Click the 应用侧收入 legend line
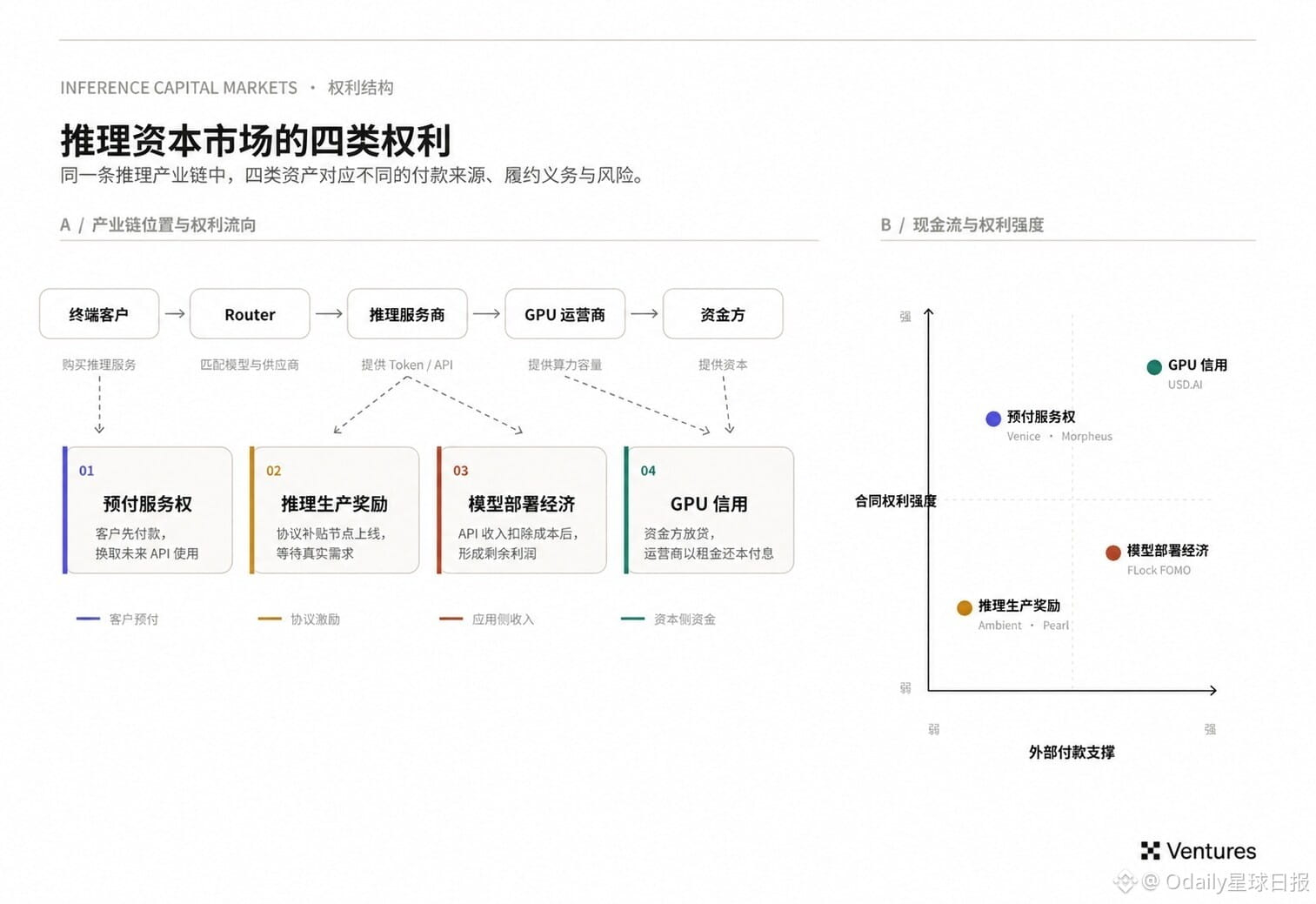Screen dimensions: 1316x904 coord(451,619)
